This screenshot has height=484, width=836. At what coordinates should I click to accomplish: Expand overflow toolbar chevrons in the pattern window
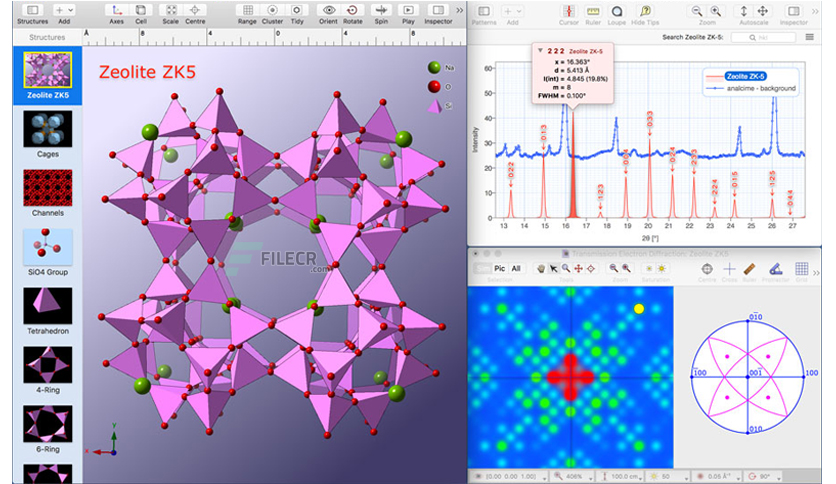click(815, 11)
